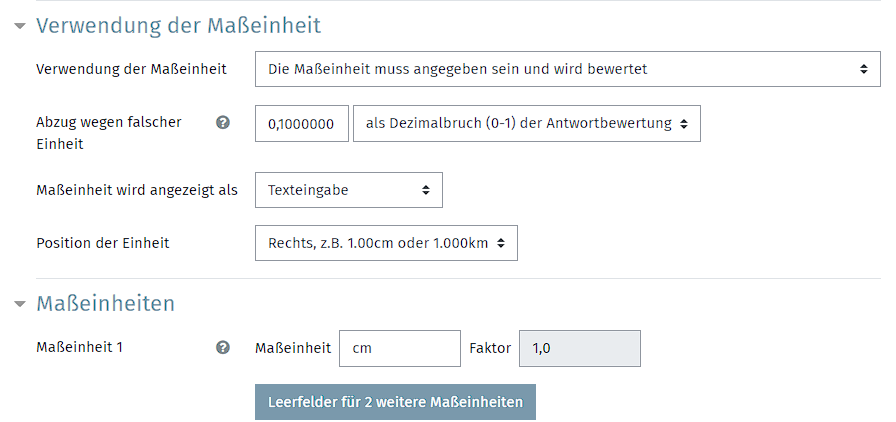The height and width of the screenshot is (422, 896).
Task: Open help for Abzug wegen falscher Einheit
Action: pyautogui.click(x=223, y=122)
